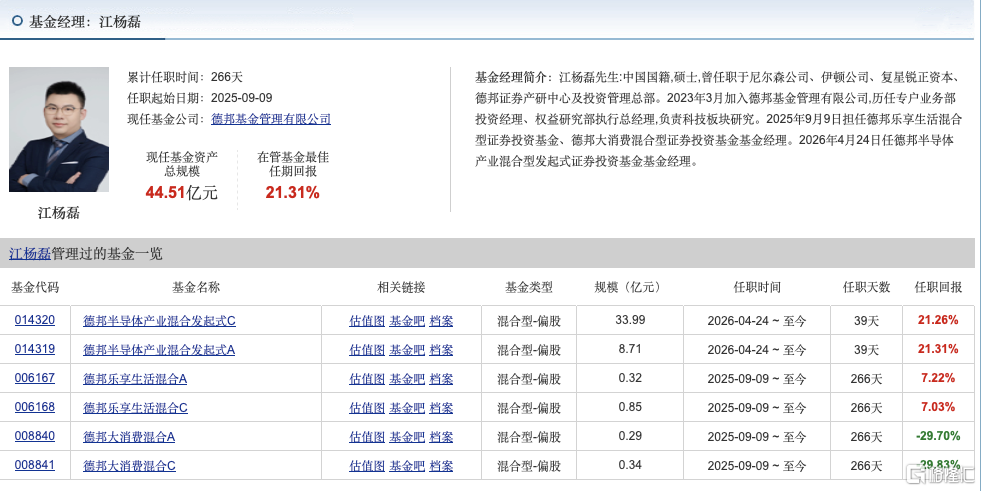
Task: Open 估值图 for fund 008840
Action: tap(367, 437)
